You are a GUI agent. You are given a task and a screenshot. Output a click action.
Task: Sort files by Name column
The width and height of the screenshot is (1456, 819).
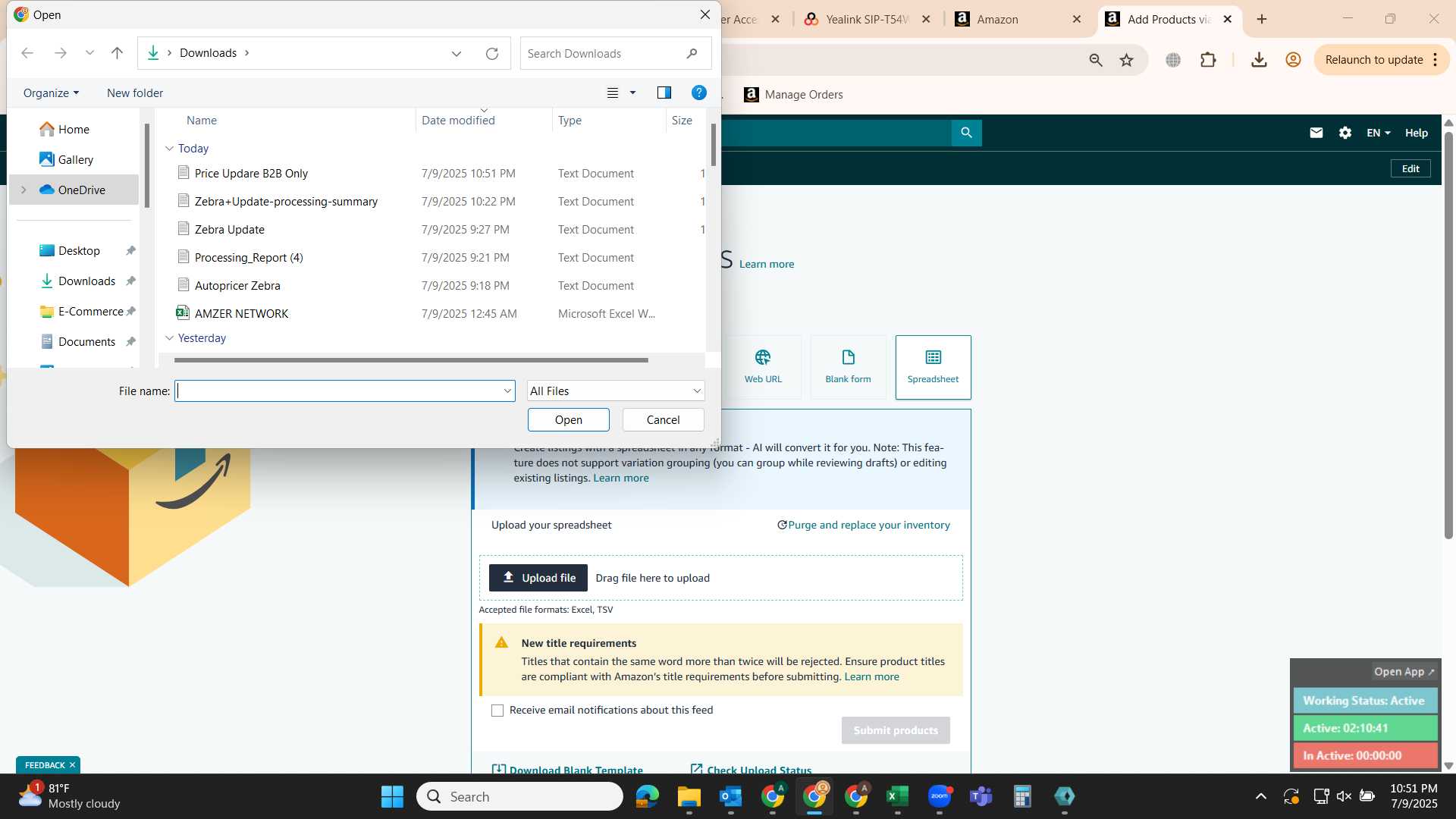(202, 120)
